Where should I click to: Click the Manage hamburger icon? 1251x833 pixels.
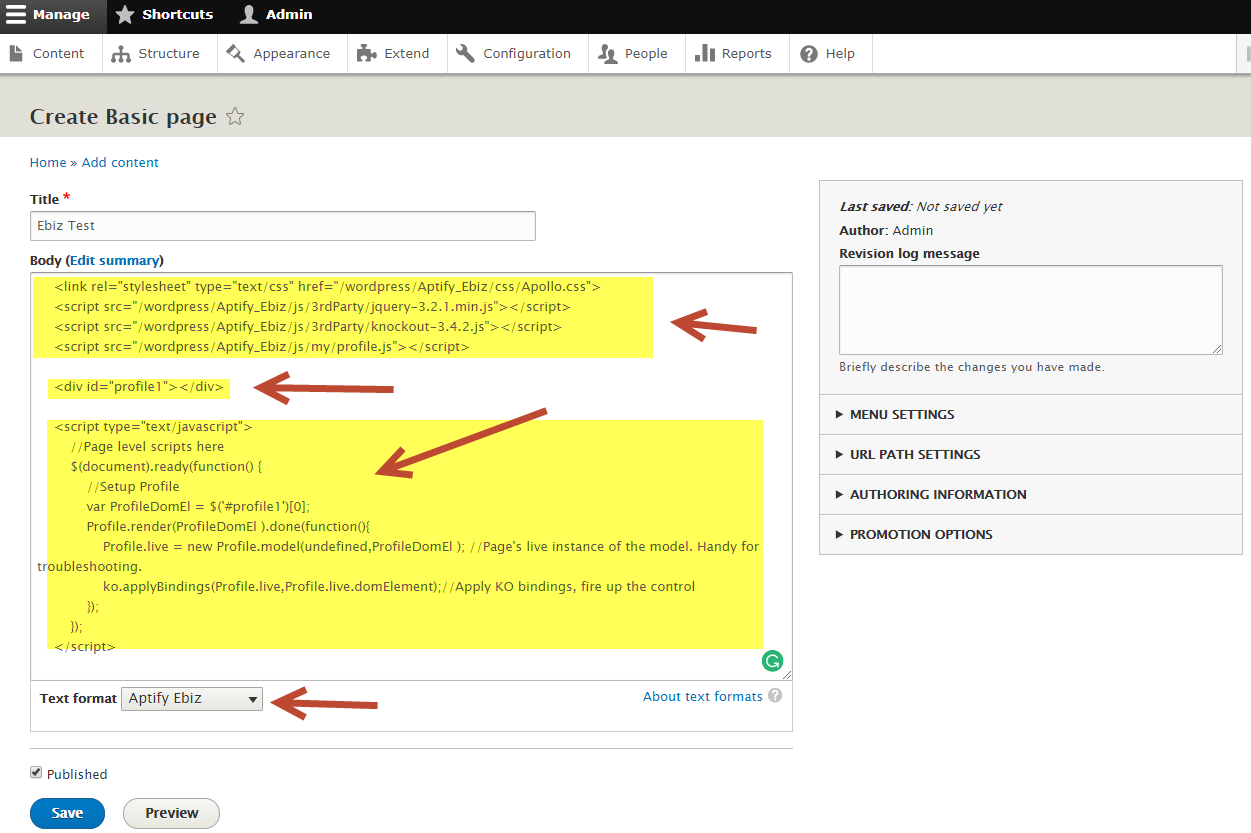click(x=16, y=15)
